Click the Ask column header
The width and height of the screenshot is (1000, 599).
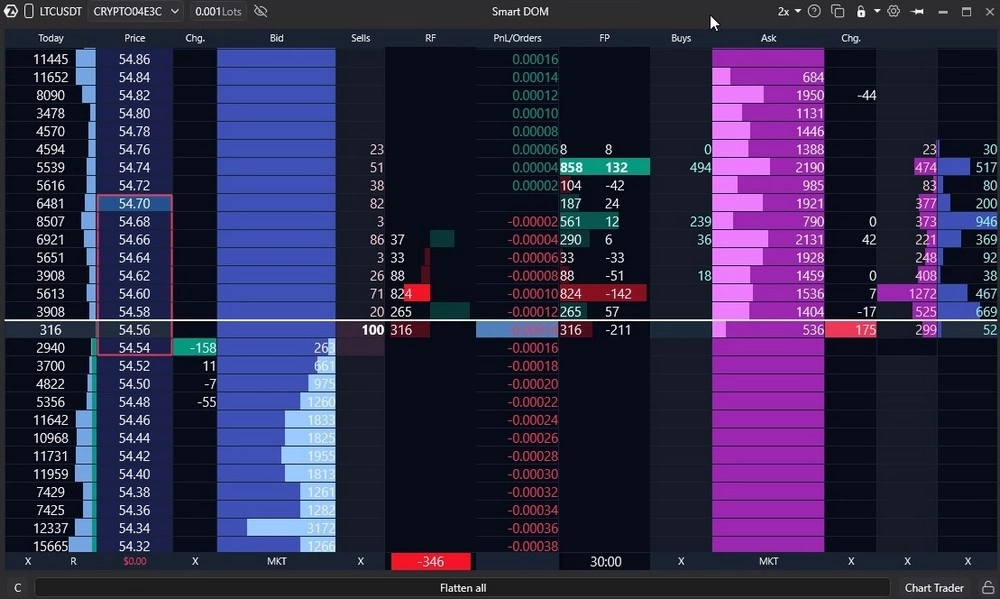point(768,38)
